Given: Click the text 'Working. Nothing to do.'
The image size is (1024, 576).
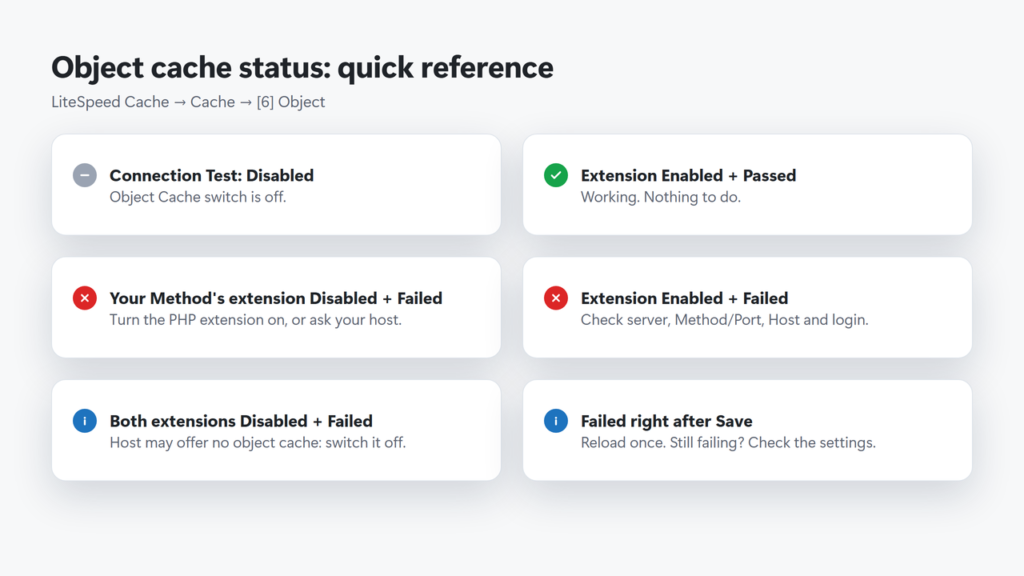Looking at the screenshot, I should 661,197.
